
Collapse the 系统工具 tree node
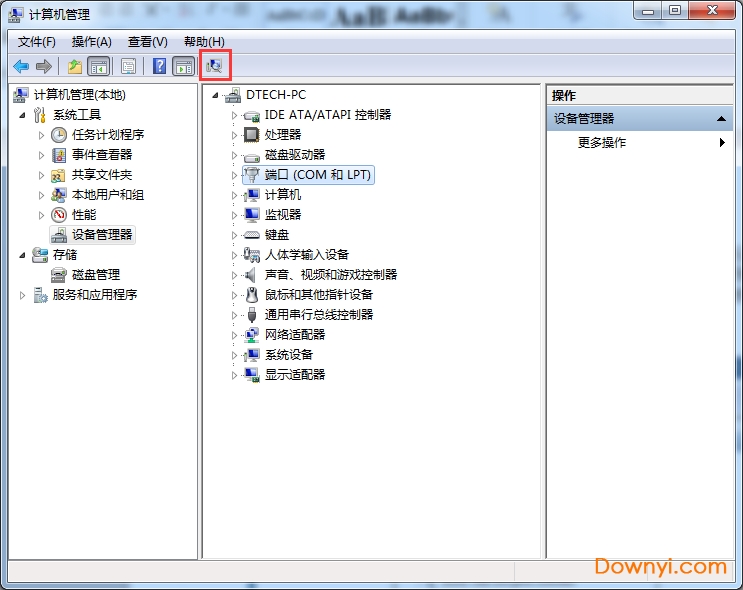pos(22,115)
